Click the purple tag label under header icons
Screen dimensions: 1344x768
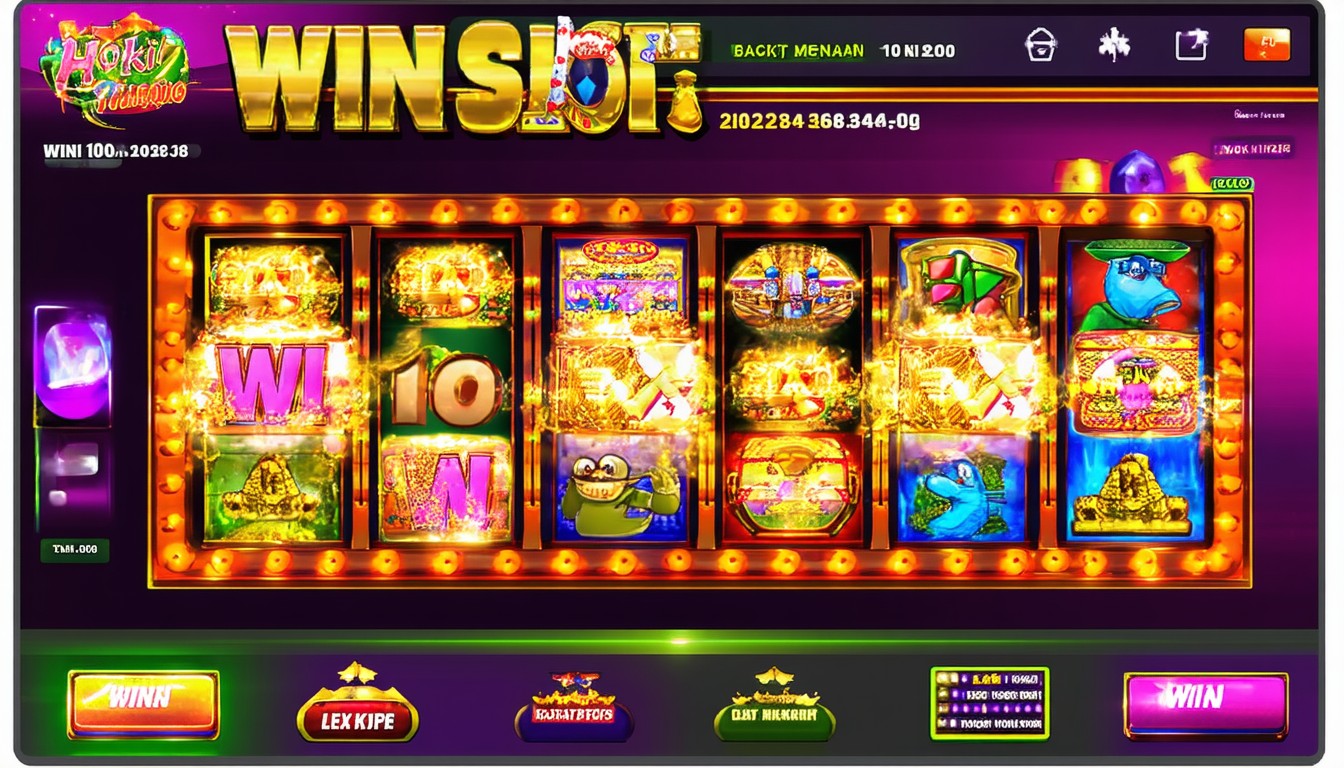[x=1253, y=149]
